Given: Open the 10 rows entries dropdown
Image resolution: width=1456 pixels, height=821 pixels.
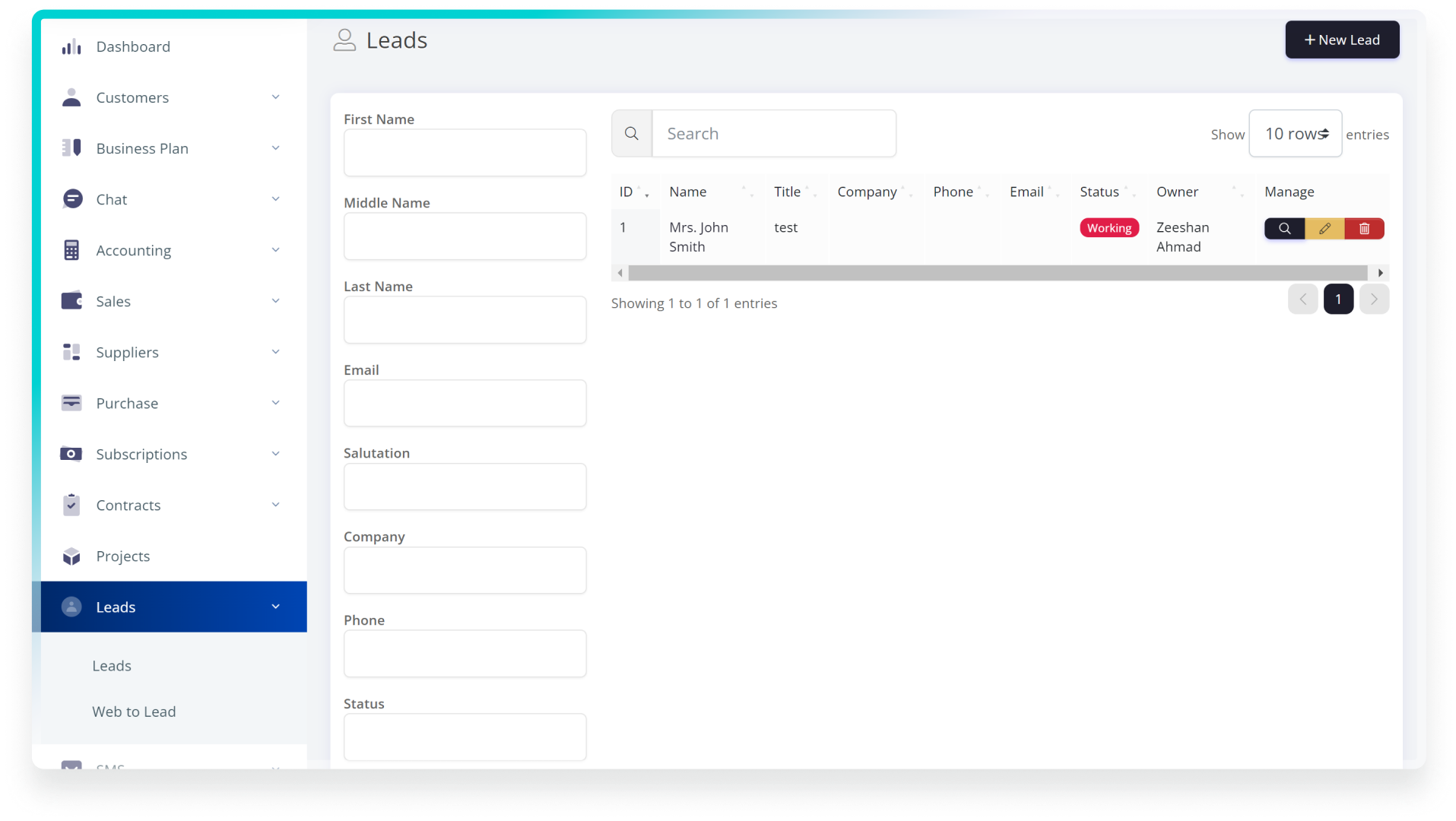Looking at the screenshot, I should point(1295,134).
